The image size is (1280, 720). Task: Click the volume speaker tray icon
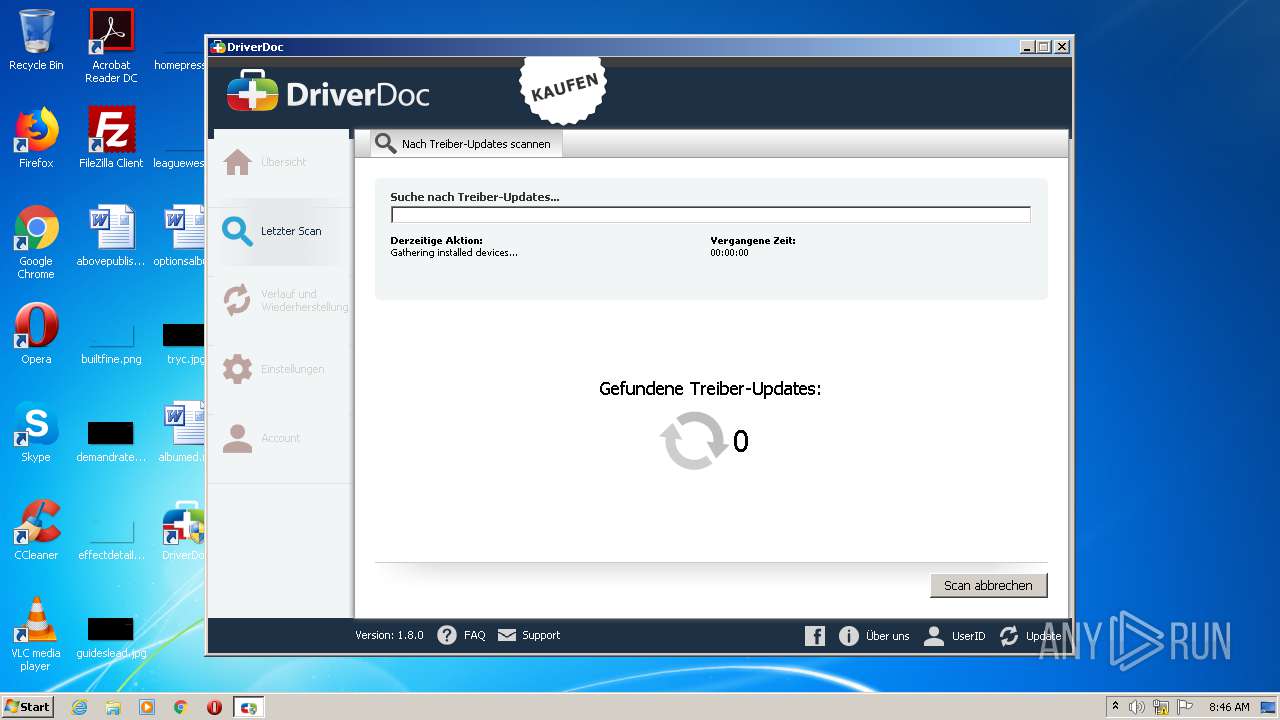1137,707
